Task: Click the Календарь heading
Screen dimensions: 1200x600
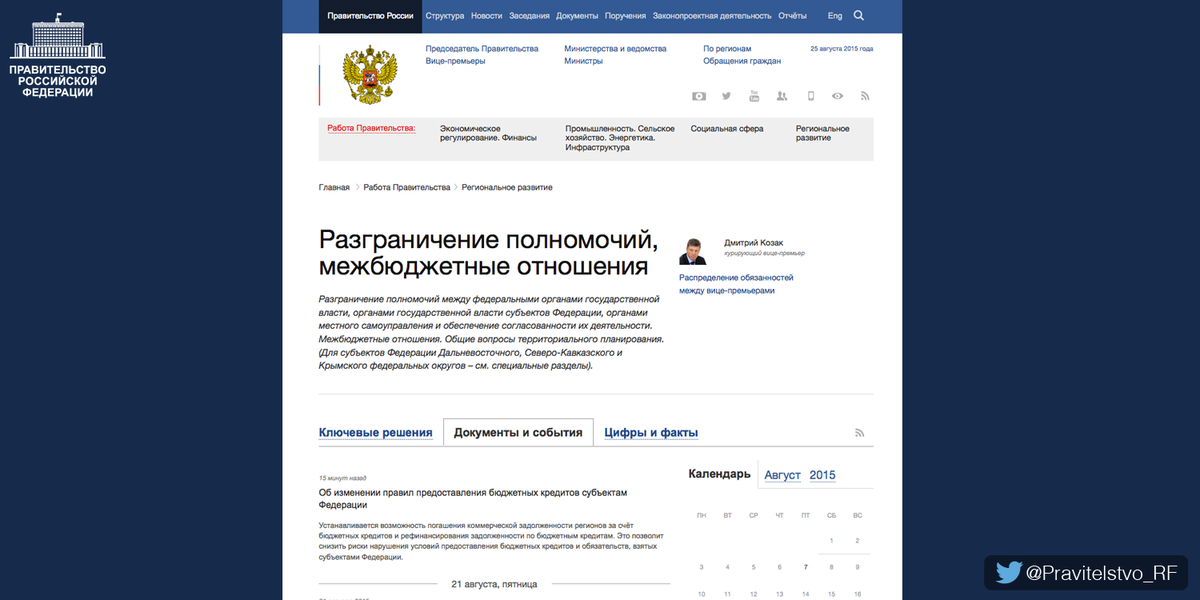Action: (719, 474)
